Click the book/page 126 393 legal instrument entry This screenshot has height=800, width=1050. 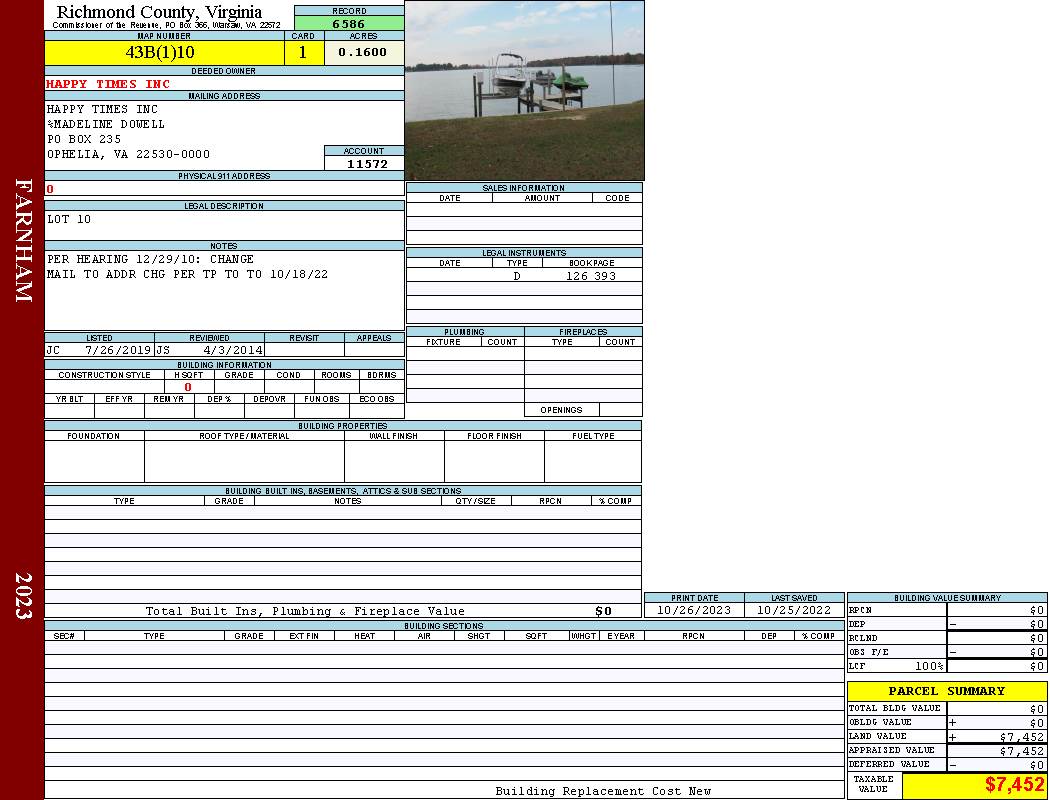(590, 276)
